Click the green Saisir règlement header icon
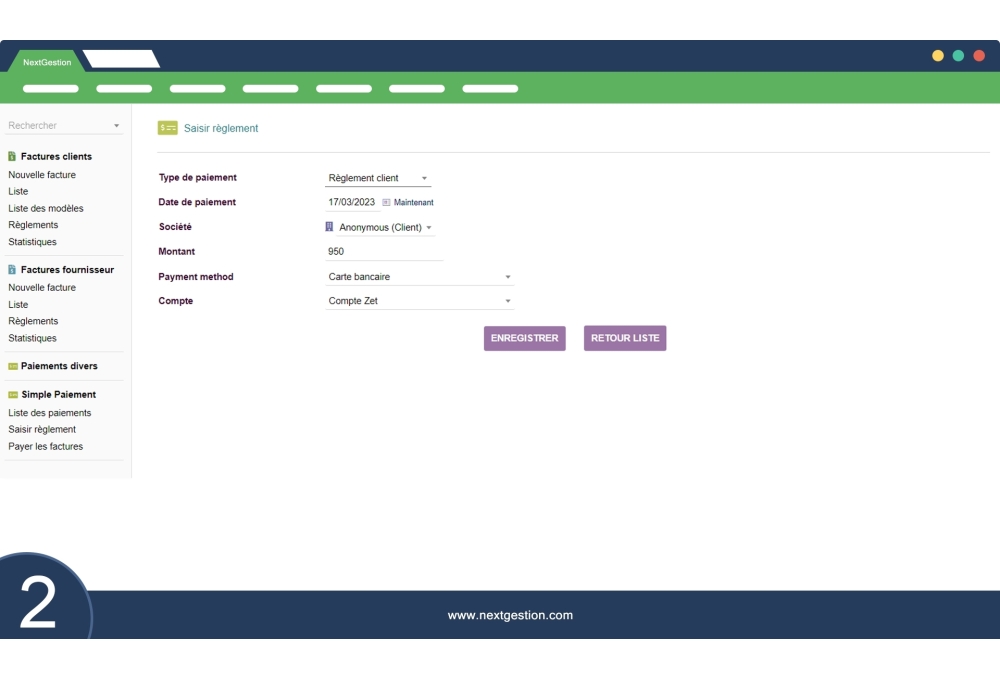 [167, 128]
